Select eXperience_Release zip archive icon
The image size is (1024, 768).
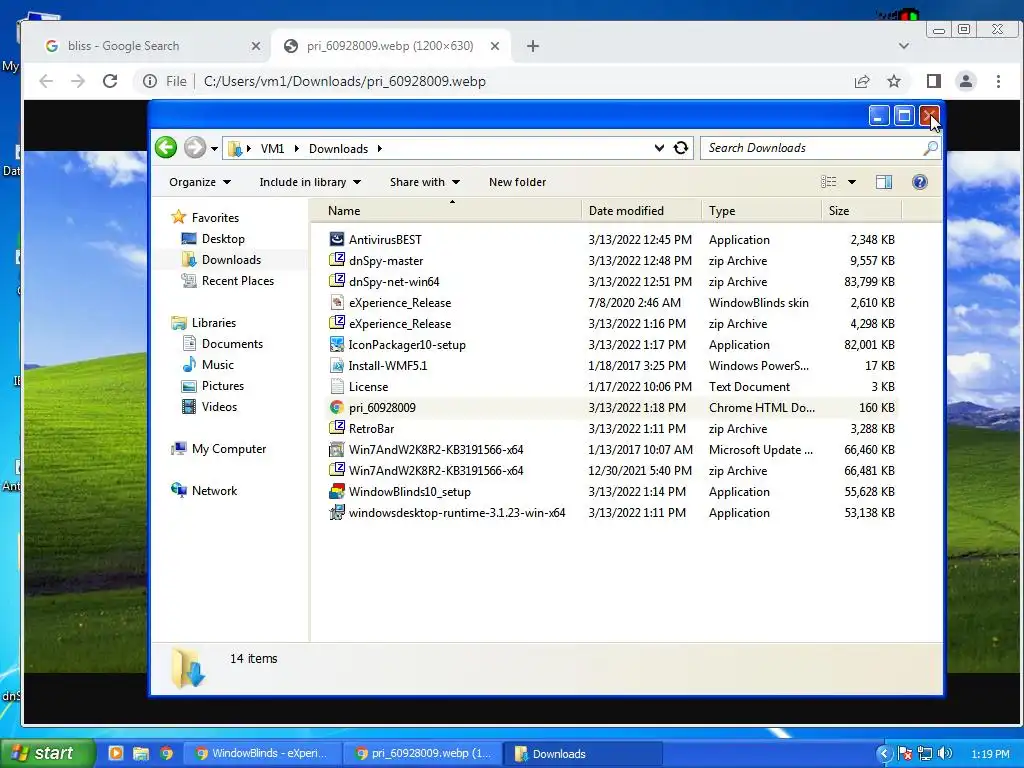coord(336,323)
